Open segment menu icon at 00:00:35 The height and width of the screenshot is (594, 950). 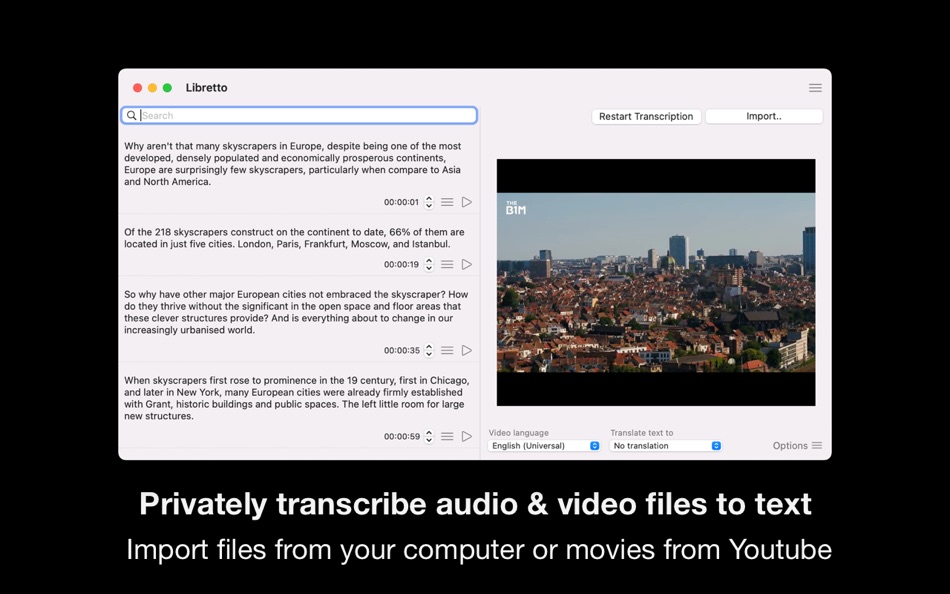click(x=447, y=350)
